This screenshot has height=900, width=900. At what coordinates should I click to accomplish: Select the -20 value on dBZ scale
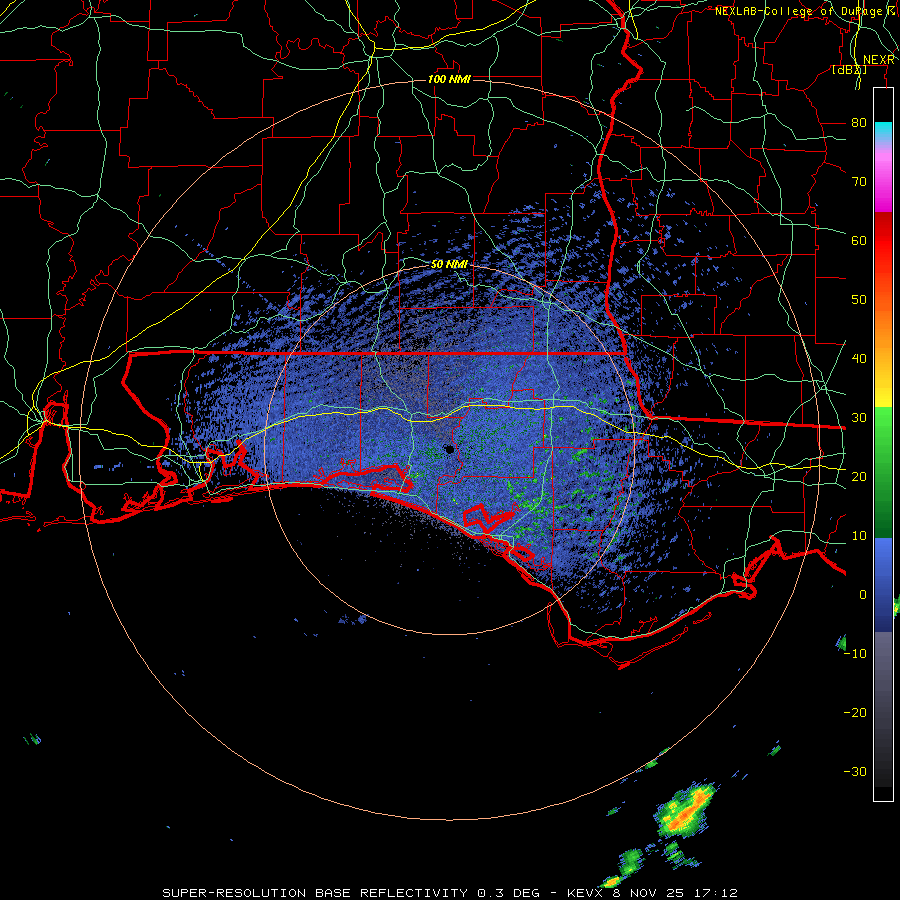(x=855, y=713)
